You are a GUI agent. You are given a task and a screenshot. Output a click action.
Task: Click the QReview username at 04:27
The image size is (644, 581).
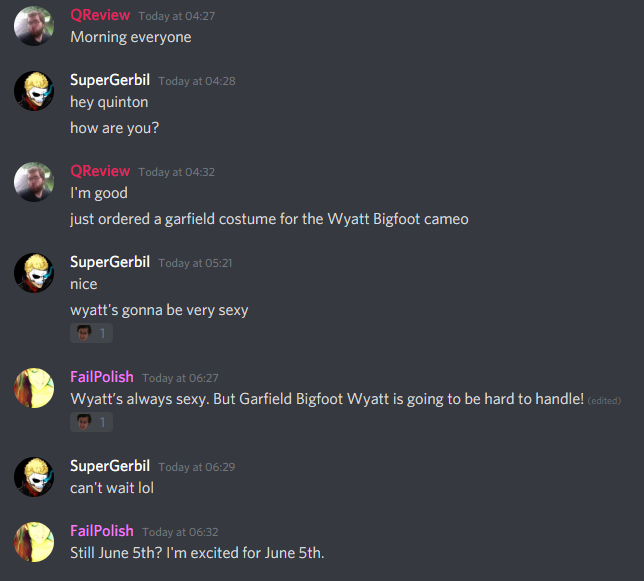coord(100,15)
